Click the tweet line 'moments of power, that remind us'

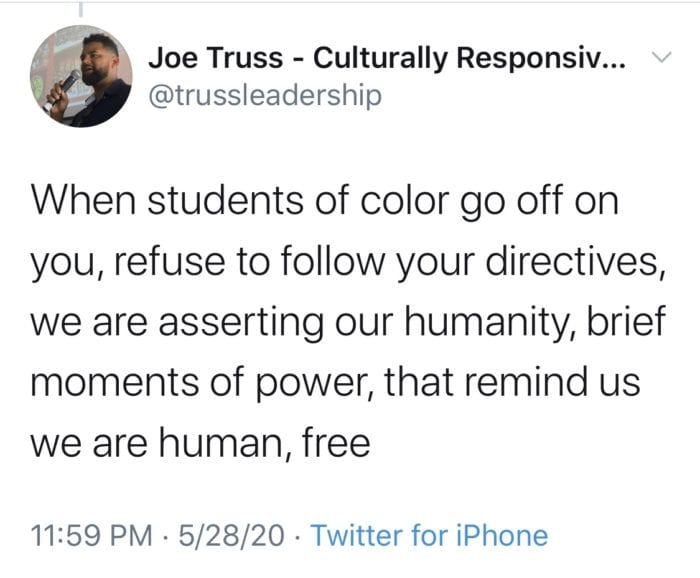335,383
